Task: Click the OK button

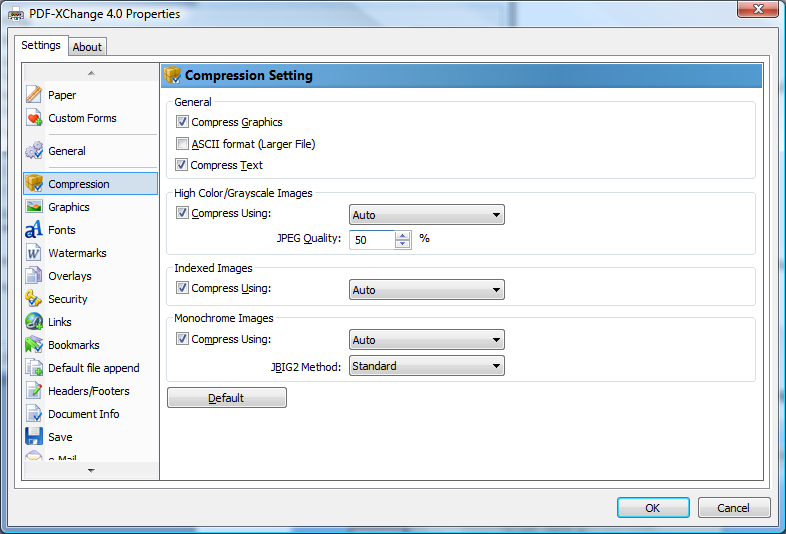Action: 653,507
